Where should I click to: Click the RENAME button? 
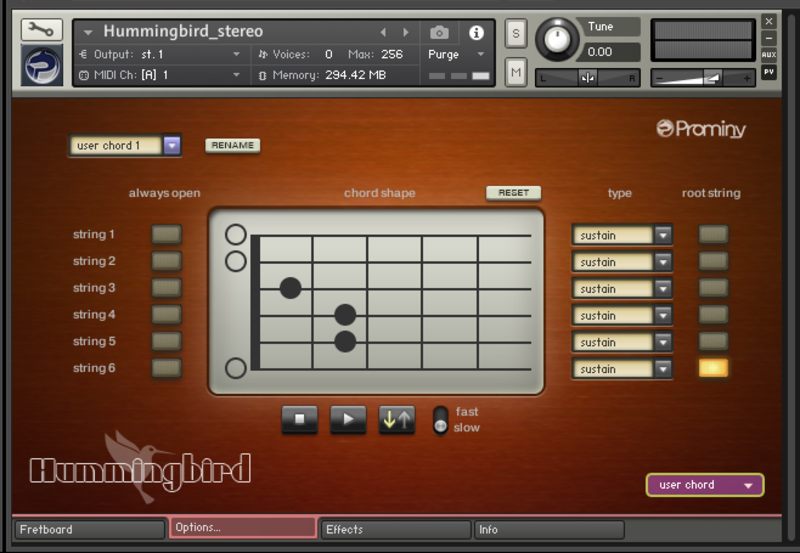tap(233, 145)
